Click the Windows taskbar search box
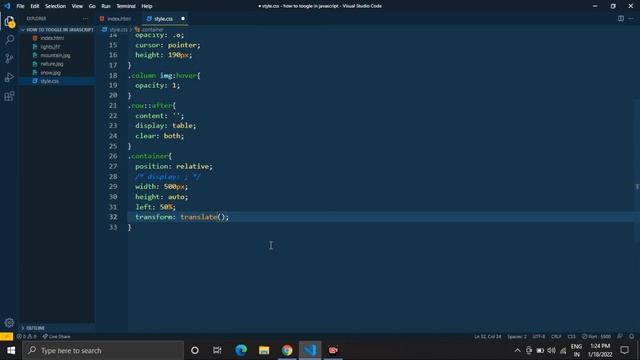Viewport: 640px width, 360px height. [x=103, y=350]
